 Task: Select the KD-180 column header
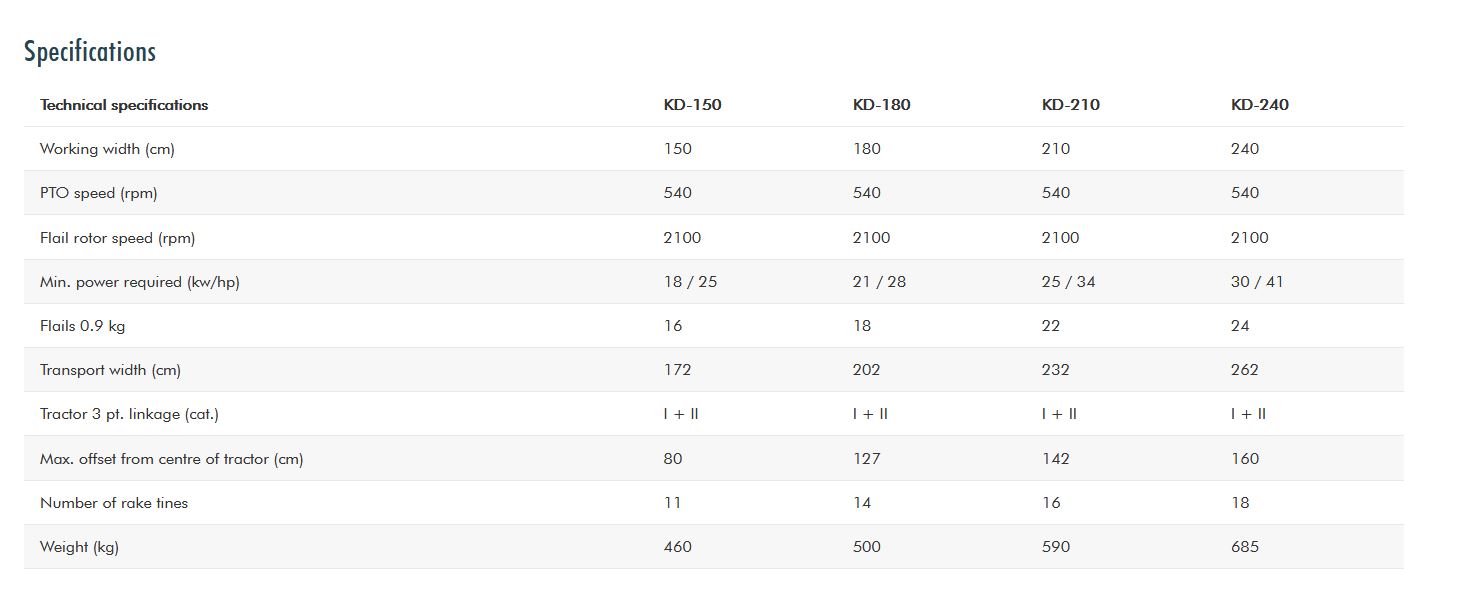tap(881, 105)
